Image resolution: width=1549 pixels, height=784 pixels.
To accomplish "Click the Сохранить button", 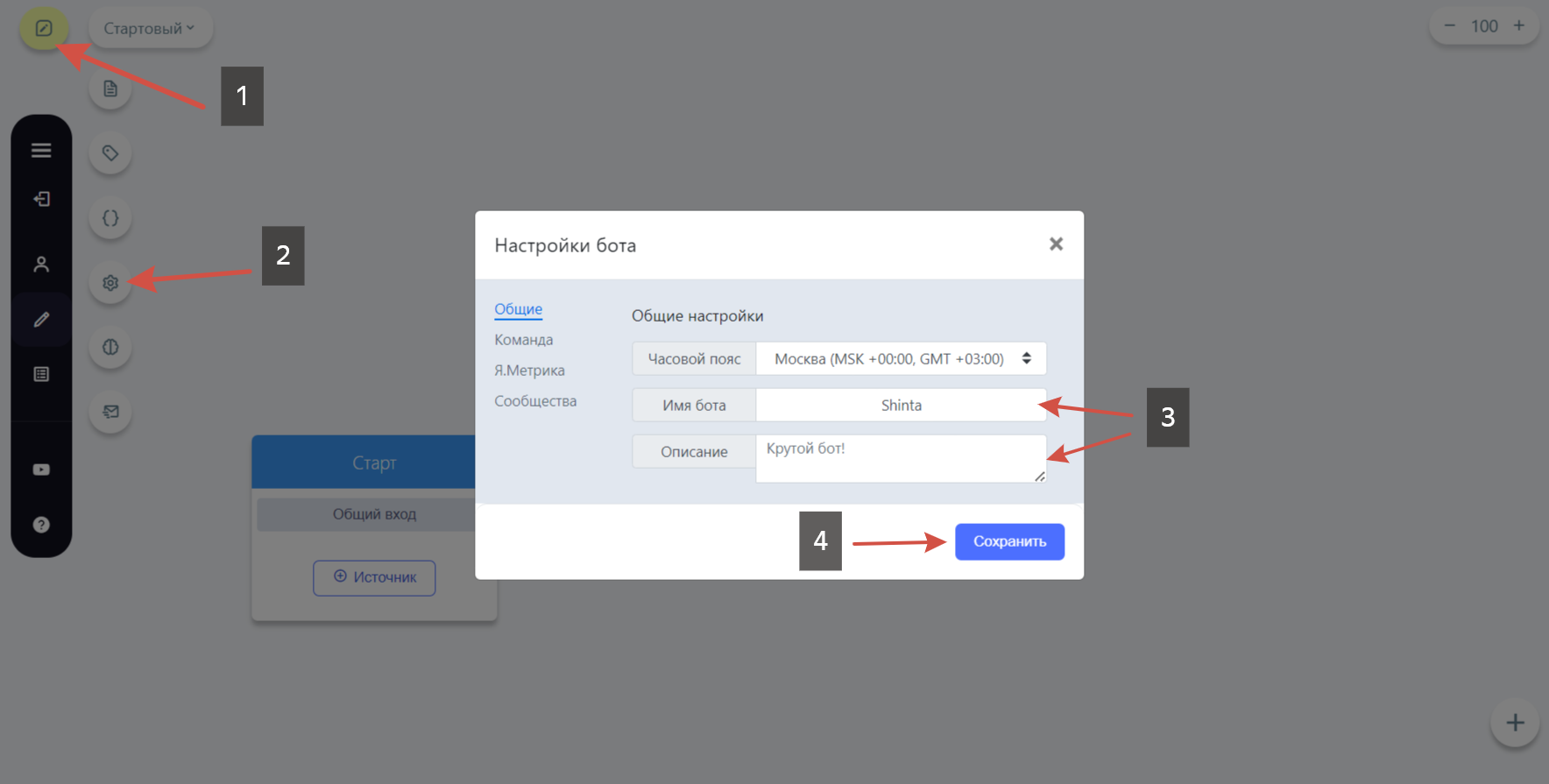I will (1009, 541).
